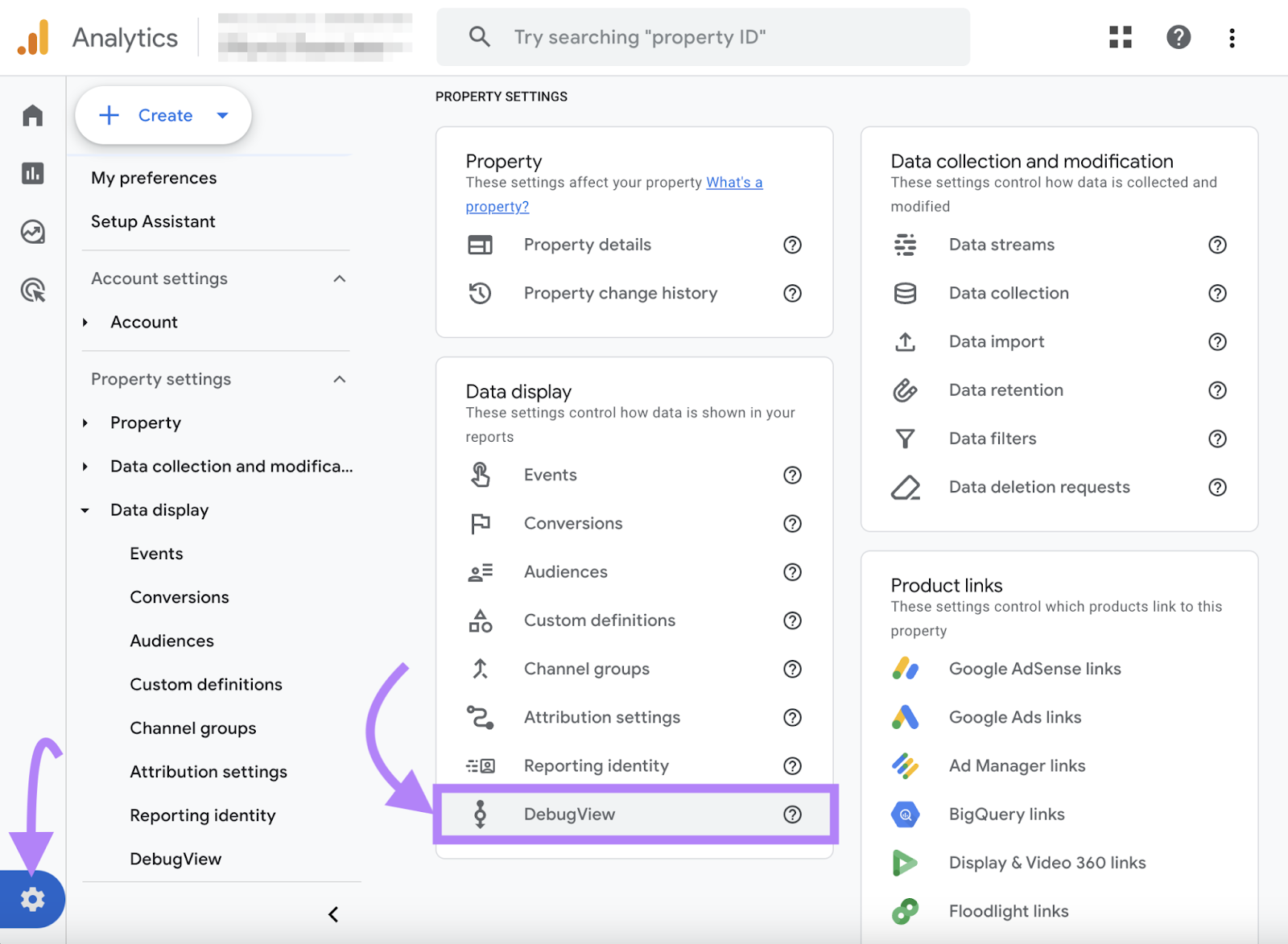1288x944 pixels.
Task: Open Reports from the left navigation
Action: (x=32, y=174)
